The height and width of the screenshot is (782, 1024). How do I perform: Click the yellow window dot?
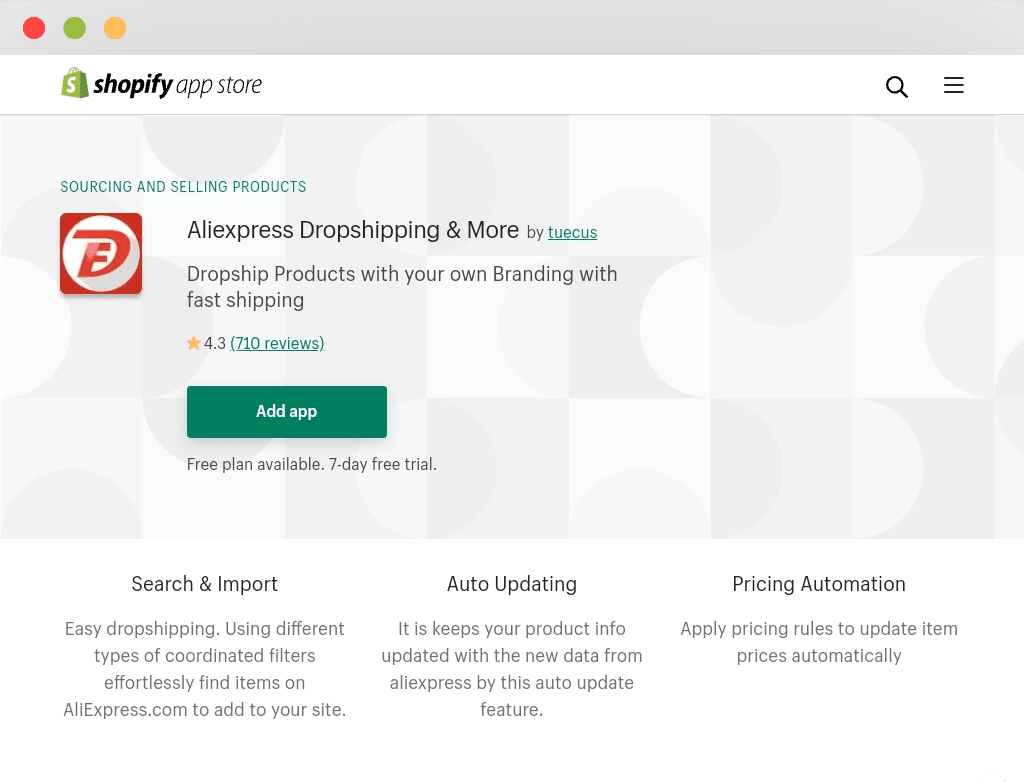(x=115, y=28)
